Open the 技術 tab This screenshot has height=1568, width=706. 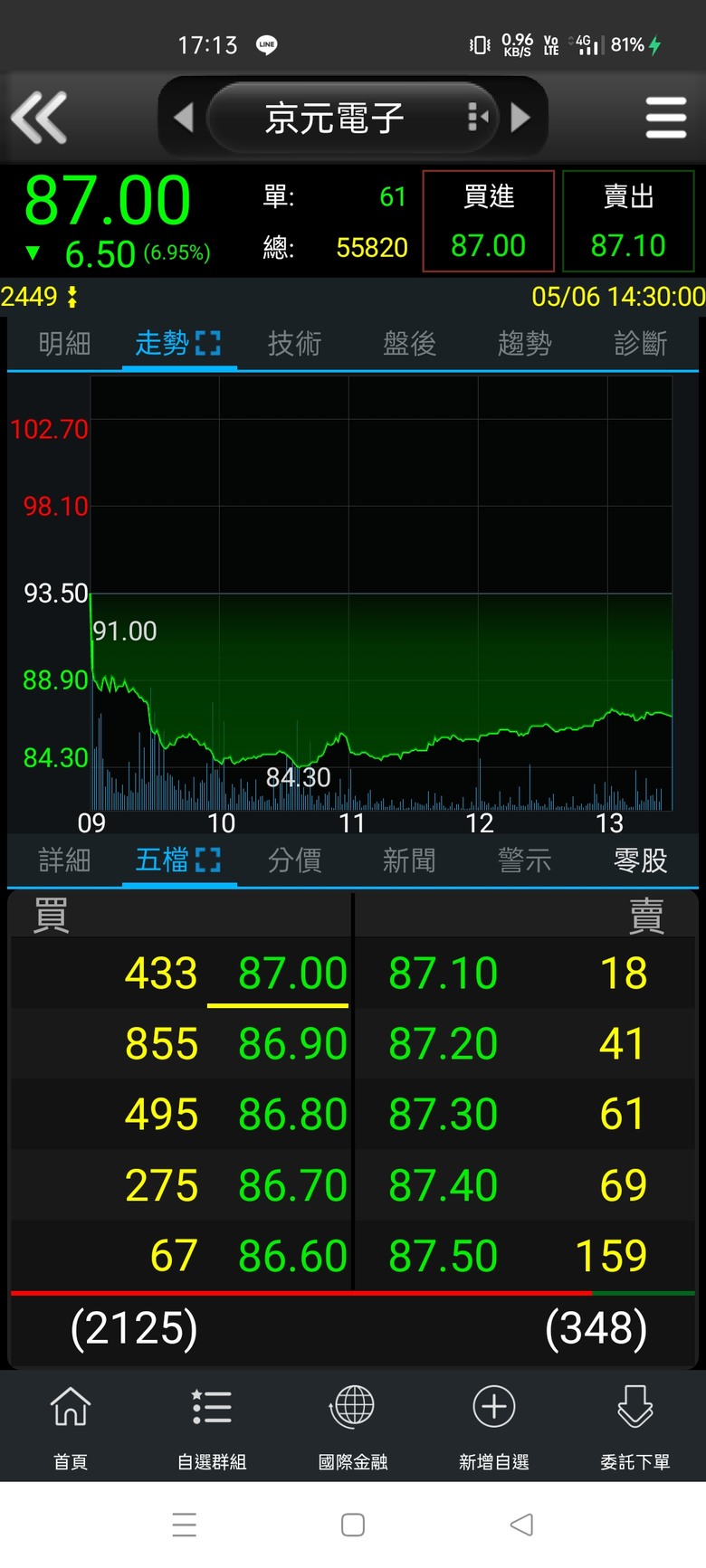[x=294, y=343]
